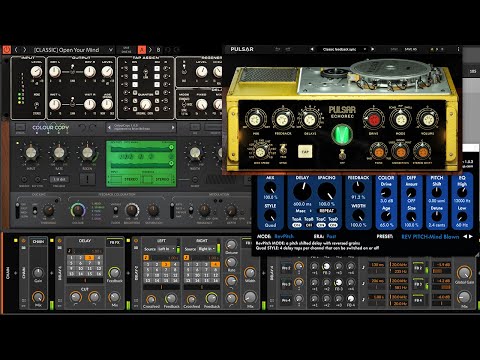Screen dimensions: 480x360
Task: Adjust the Gain knob in CHAIN device
Action: tap(38, 272)
